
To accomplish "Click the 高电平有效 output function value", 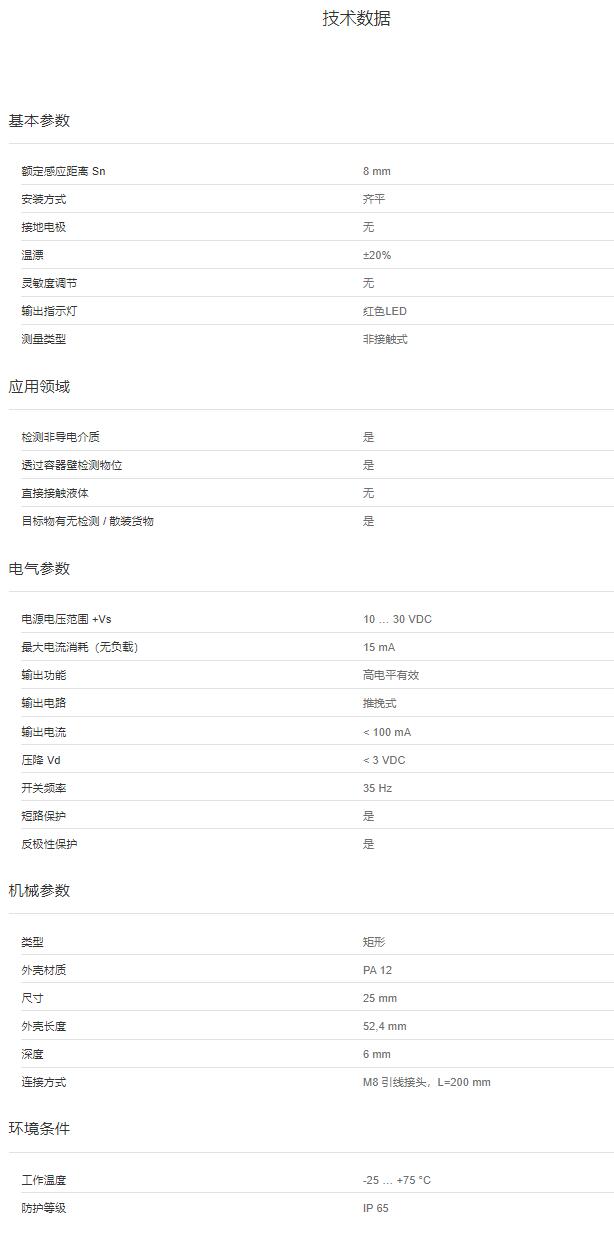I will 390,675.
